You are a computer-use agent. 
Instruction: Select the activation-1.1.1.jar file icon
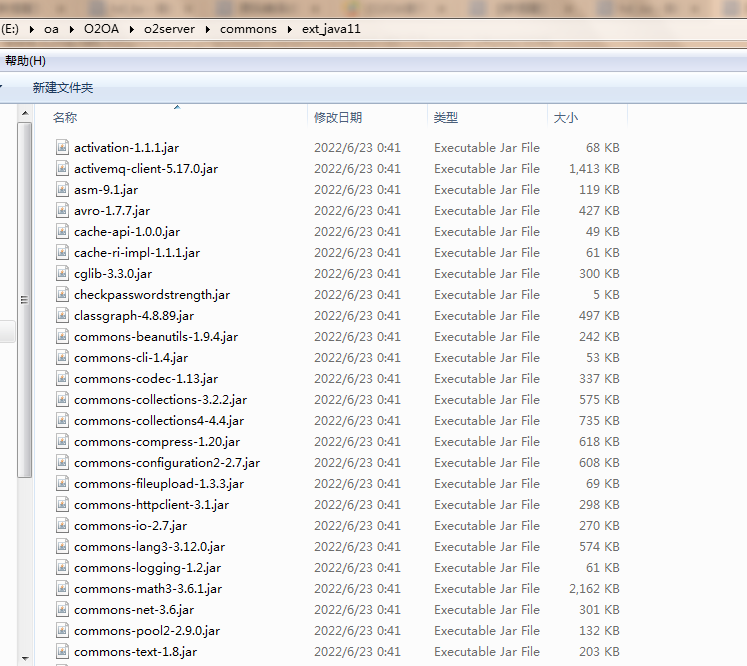[62, 148]
